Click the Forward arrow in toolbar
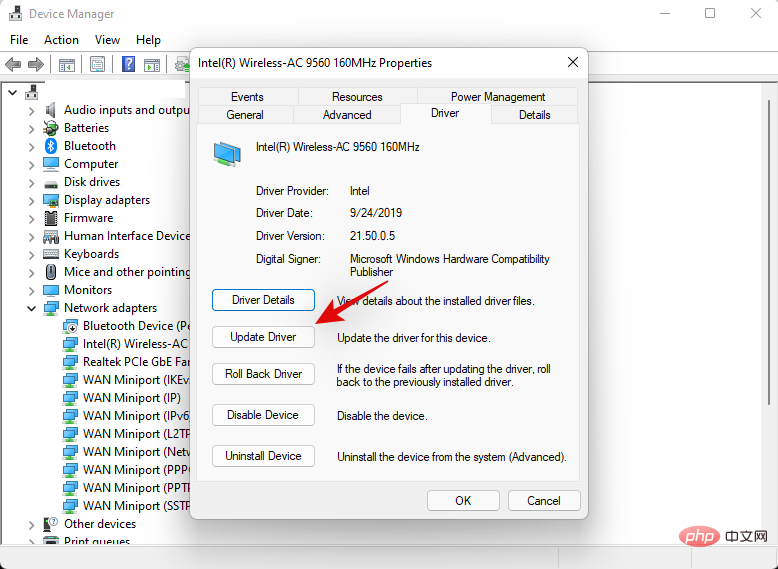778x569 pixels. pos(36,64)
